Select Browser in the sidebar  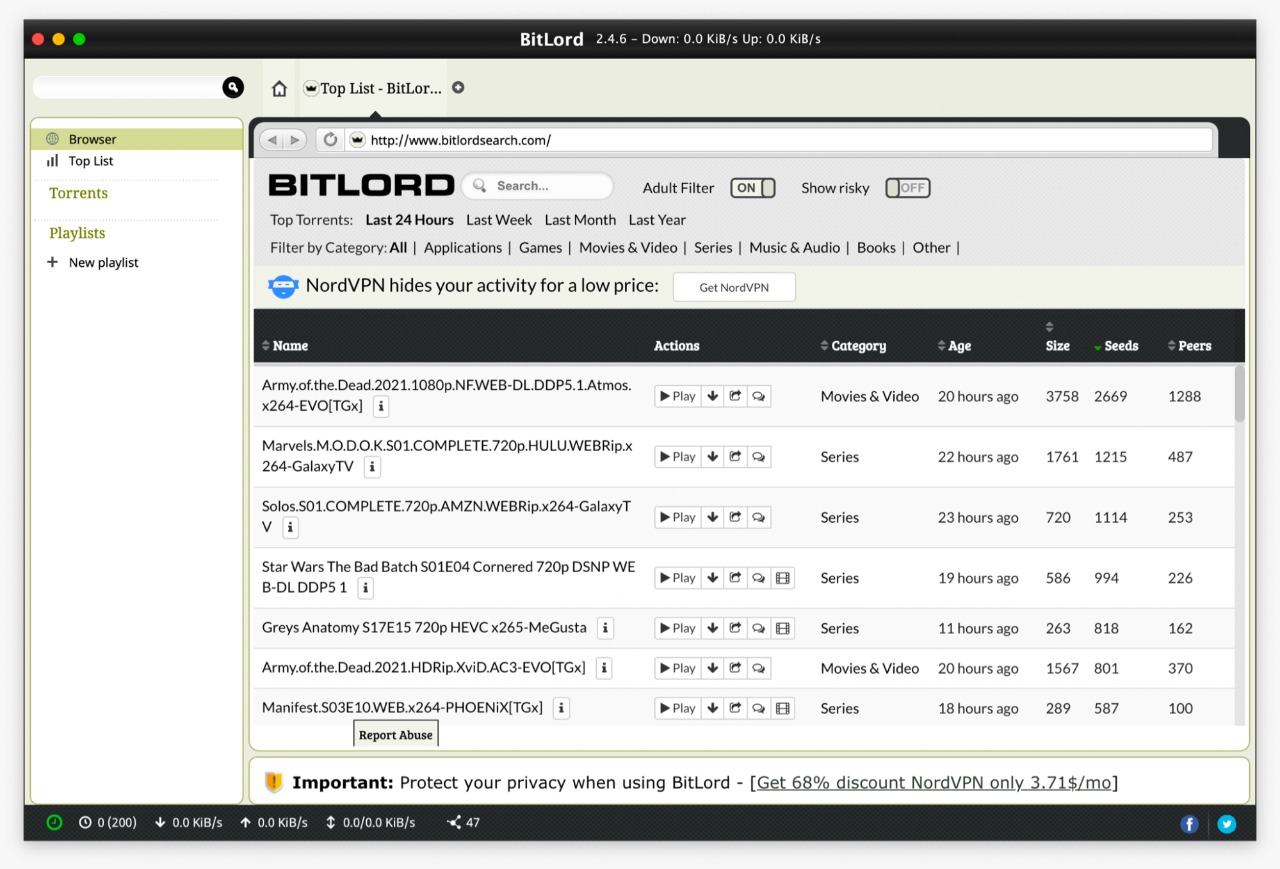(137, 139)
